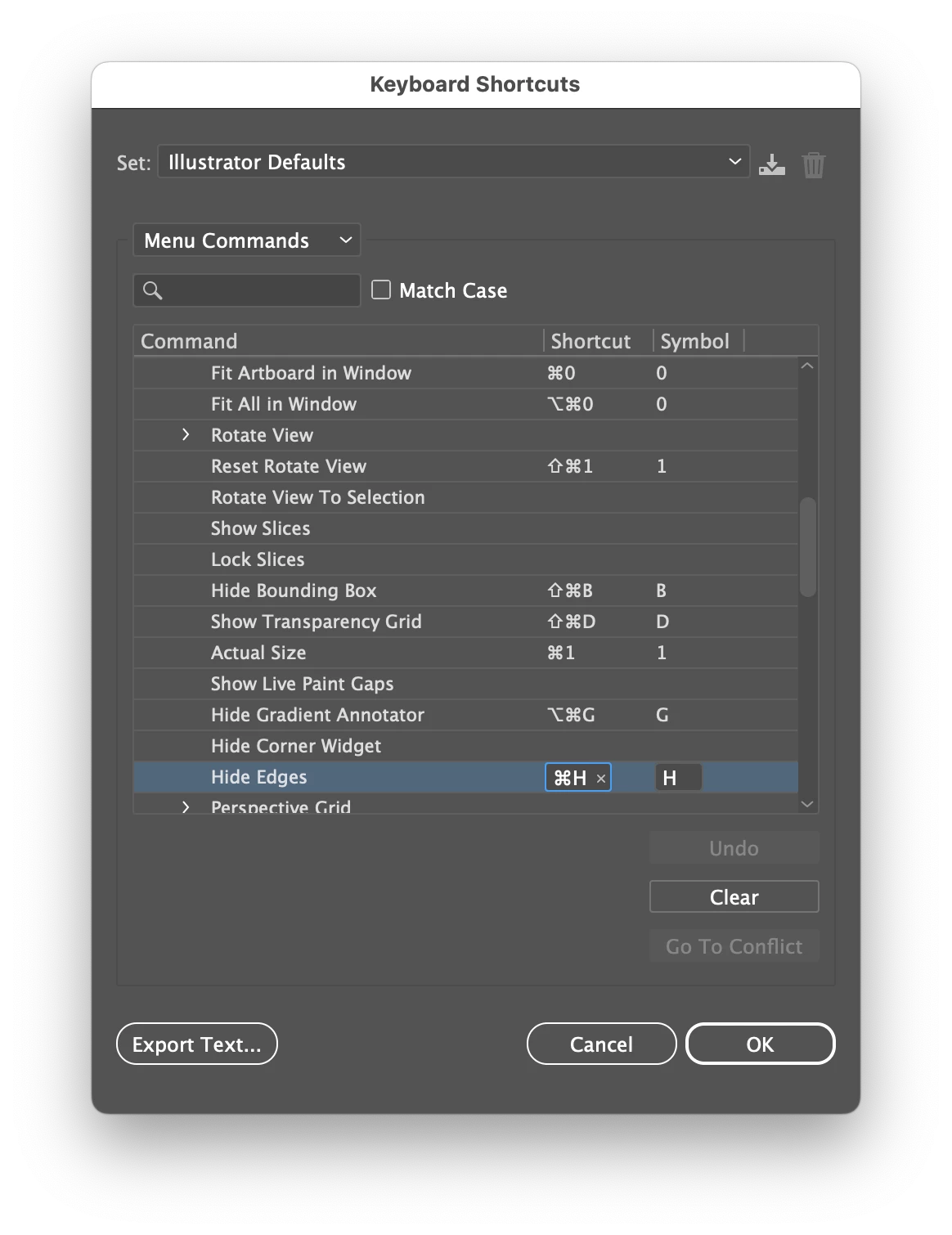Select the Hide Gradient Annotator row
This screenshot has height=1235, width=952.
point(465,715)
